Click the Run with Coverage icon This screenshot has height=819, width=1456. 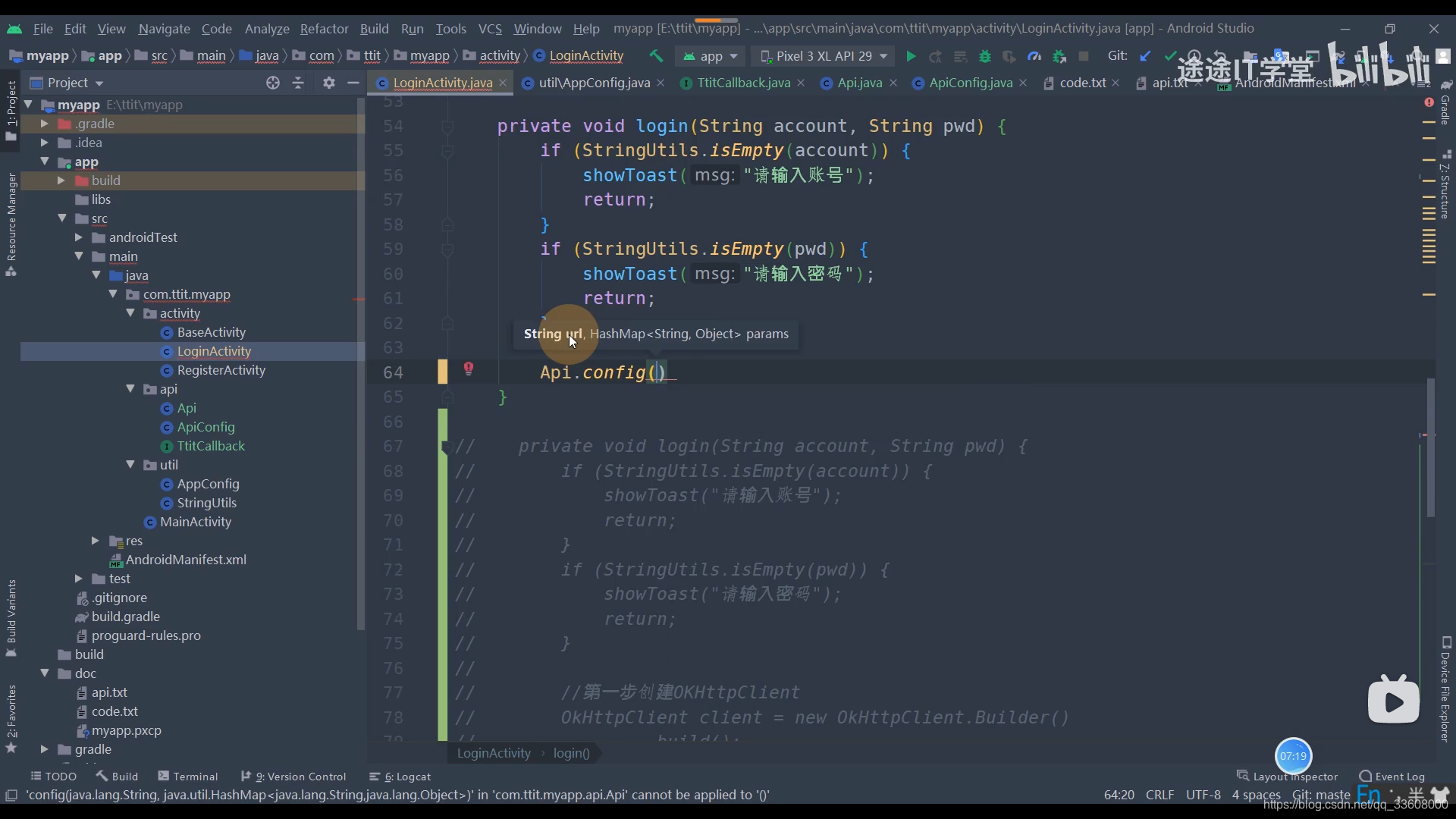coord(1009,56)
